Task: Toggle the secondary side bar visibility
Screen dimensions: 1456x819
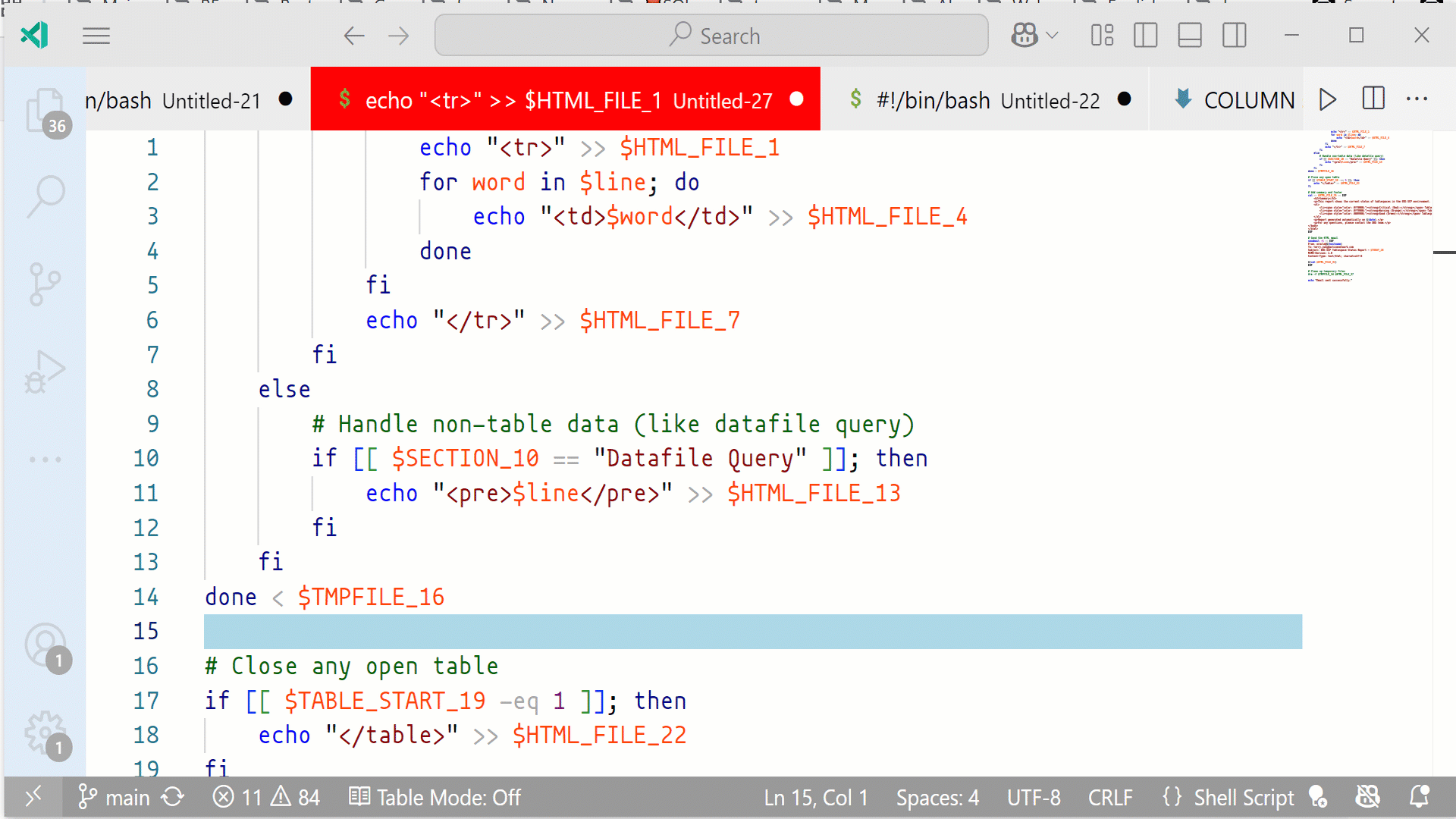Action: coord(1234,36)
